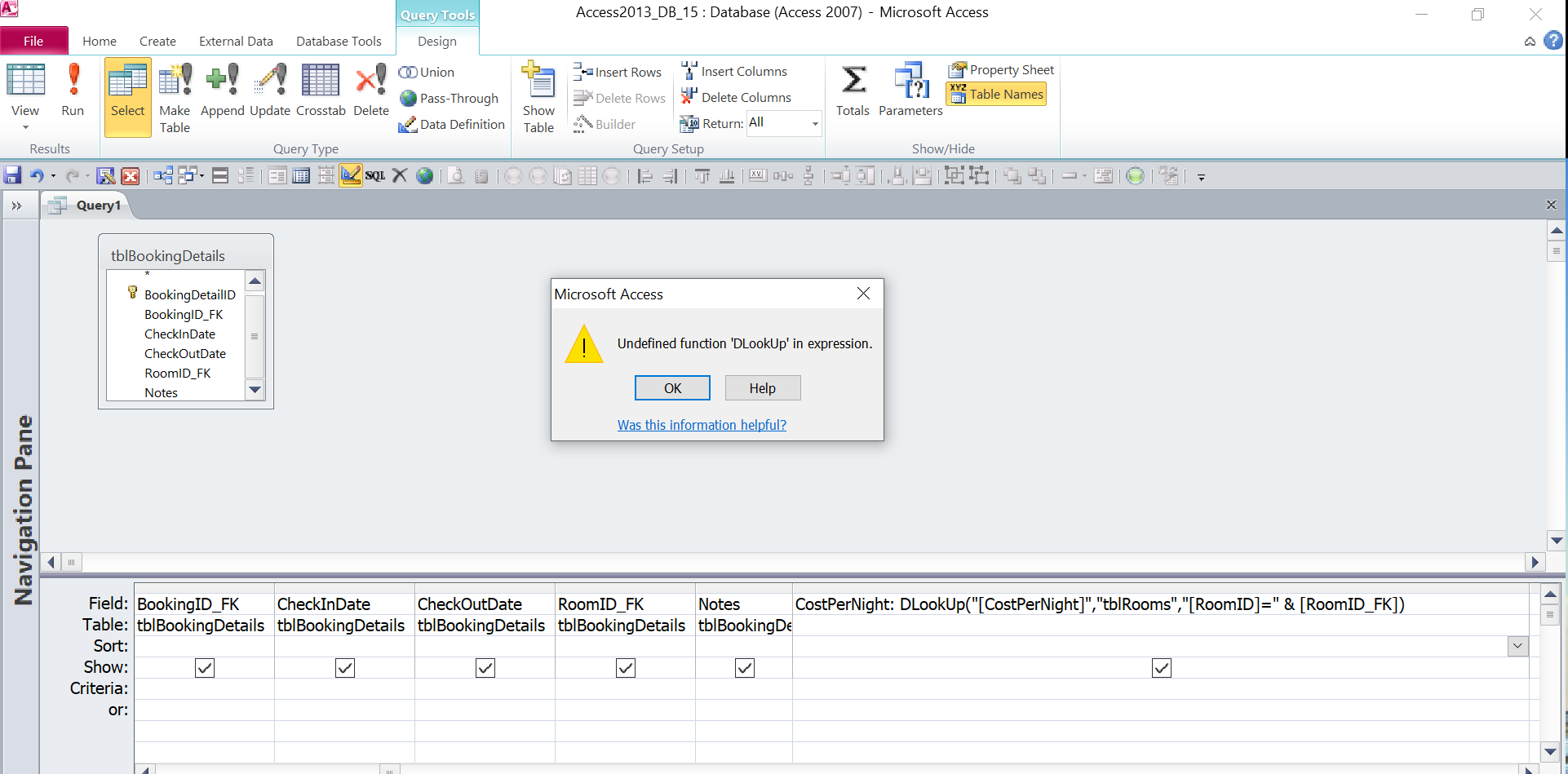Uncheck Show for CheckInDate column

point(345,668)
